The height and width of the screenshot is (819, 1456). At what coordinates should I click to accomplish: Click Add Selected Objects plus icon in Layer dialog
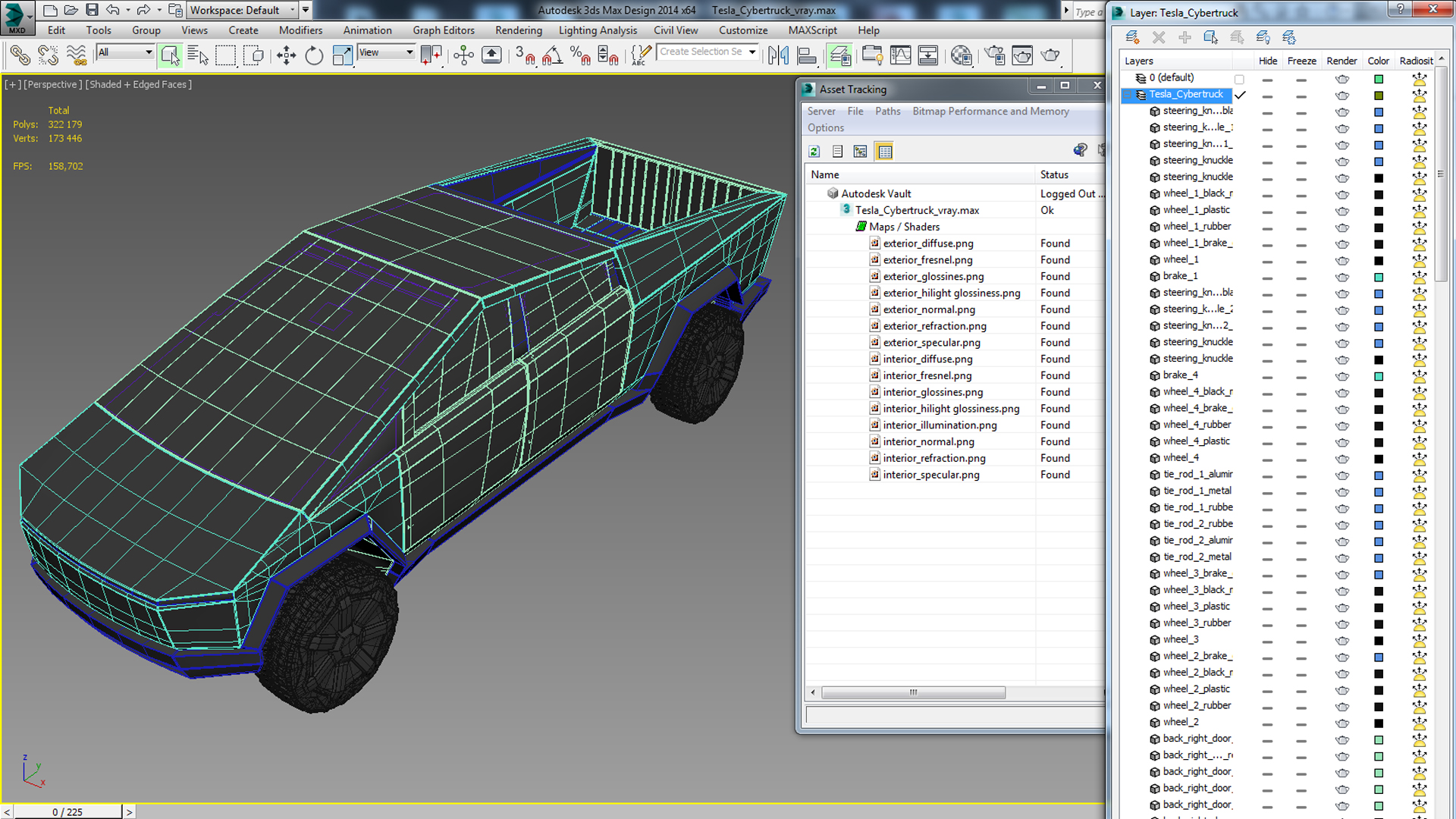point(1185,37)
